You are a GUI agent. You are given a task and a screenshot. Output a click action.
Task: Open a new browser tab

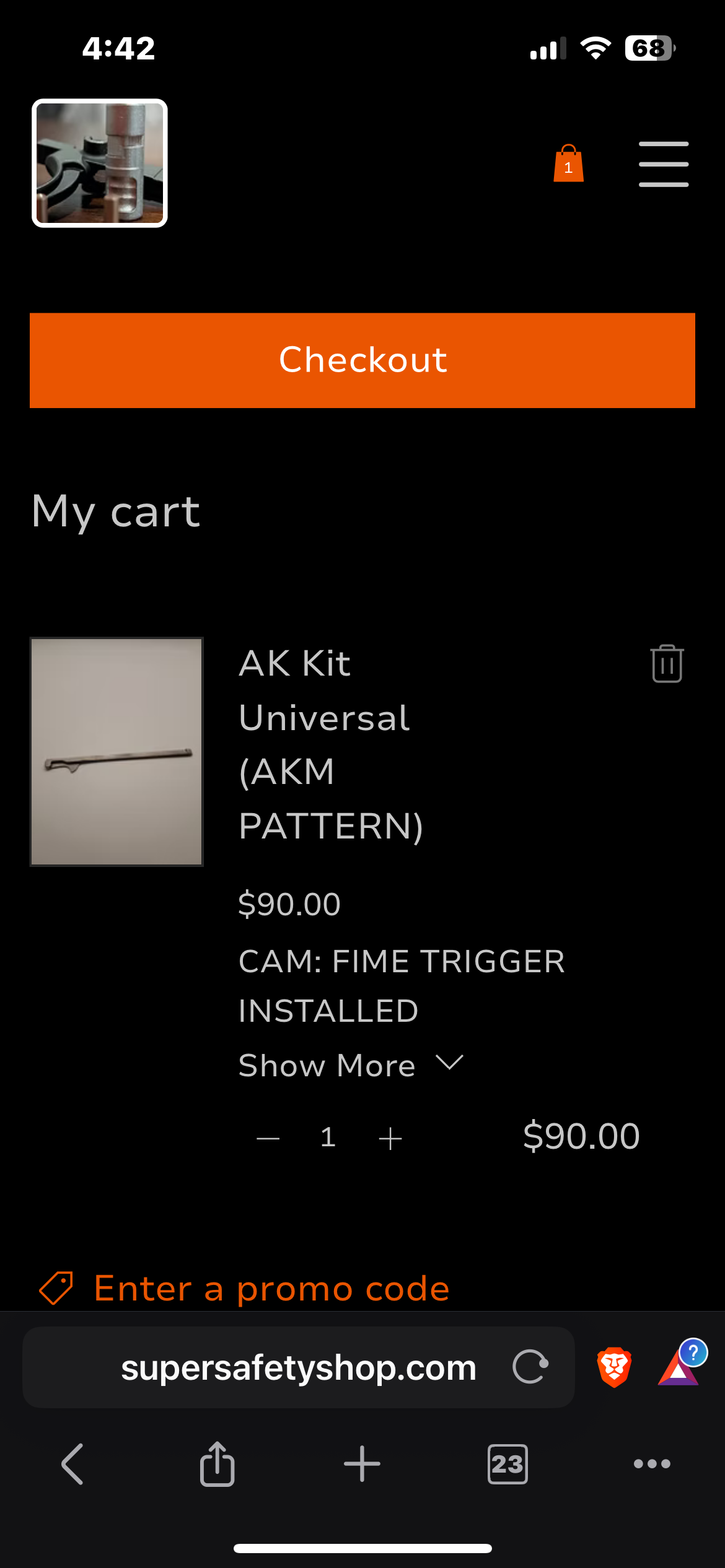coord(362,1464)
